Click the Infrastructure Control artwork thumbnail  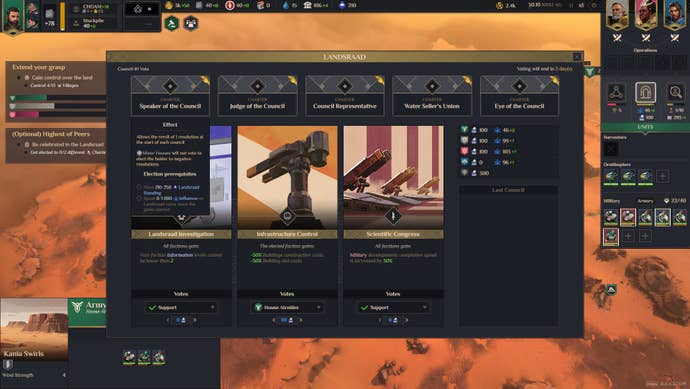tap(287, 177)
